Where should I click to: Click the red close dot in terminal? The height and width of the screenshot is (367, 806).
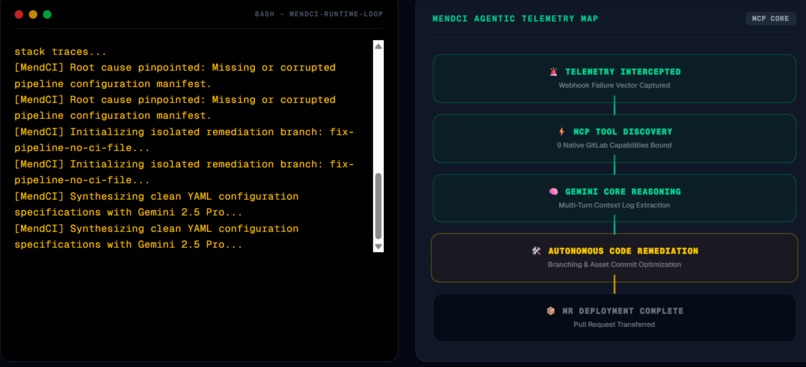(19, 14)
